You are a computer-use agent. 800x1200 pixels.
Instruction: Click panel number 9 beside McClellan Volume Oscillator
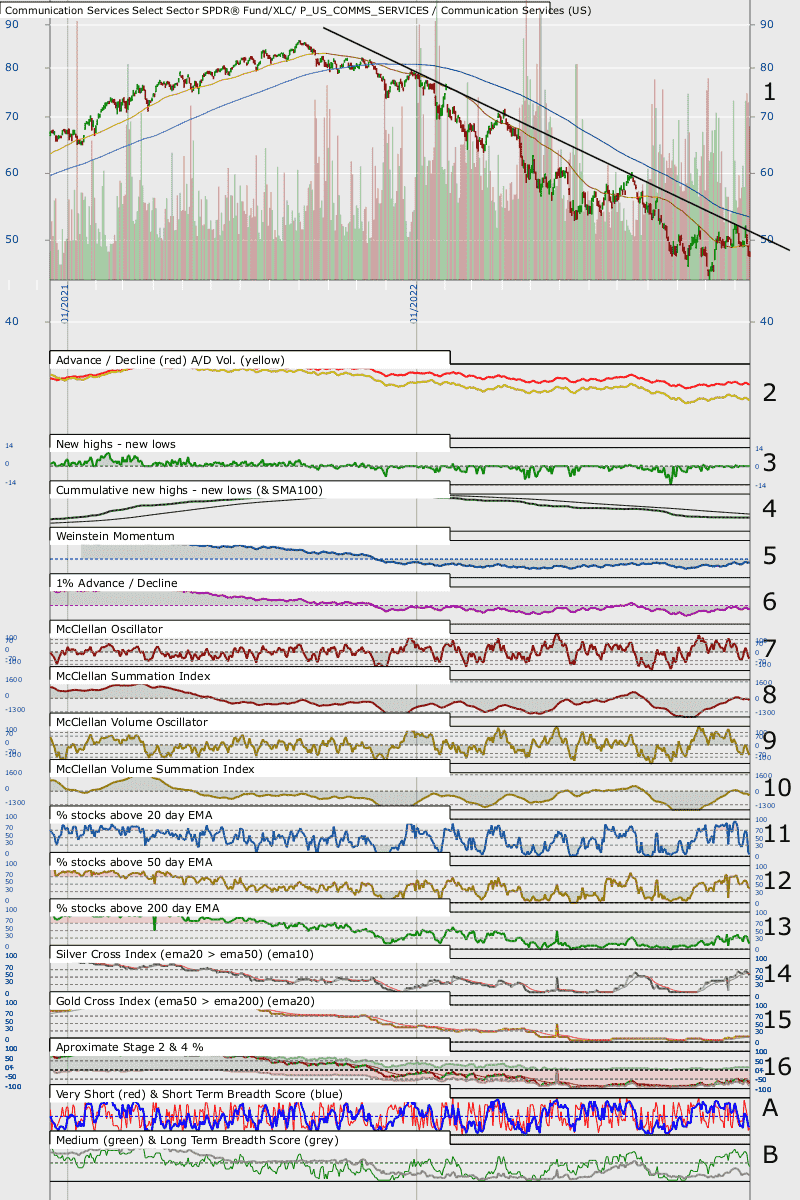coord(770,741)
